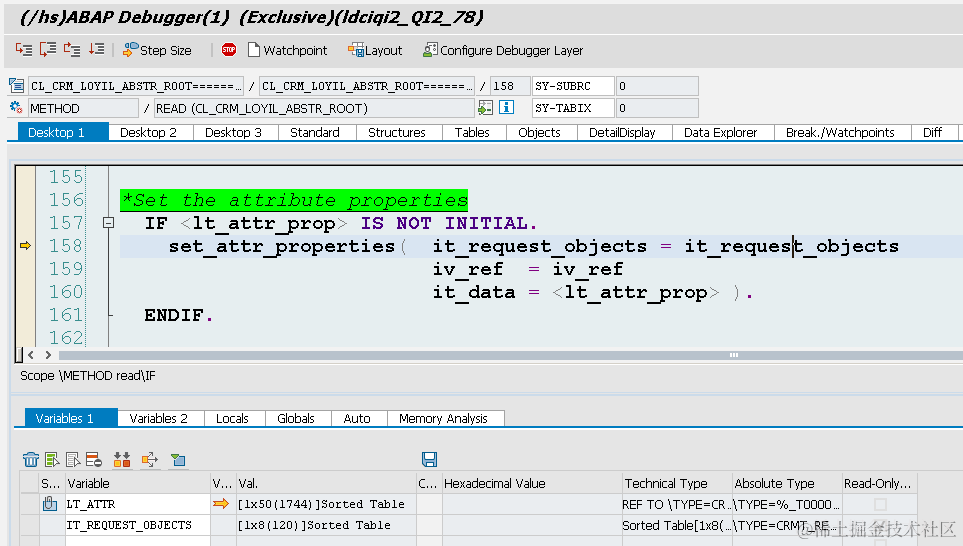The image size is (963, 546).
Task: Toggle the Read-Only checkbox in LT_ATTR row
Action: pos(880,504)
